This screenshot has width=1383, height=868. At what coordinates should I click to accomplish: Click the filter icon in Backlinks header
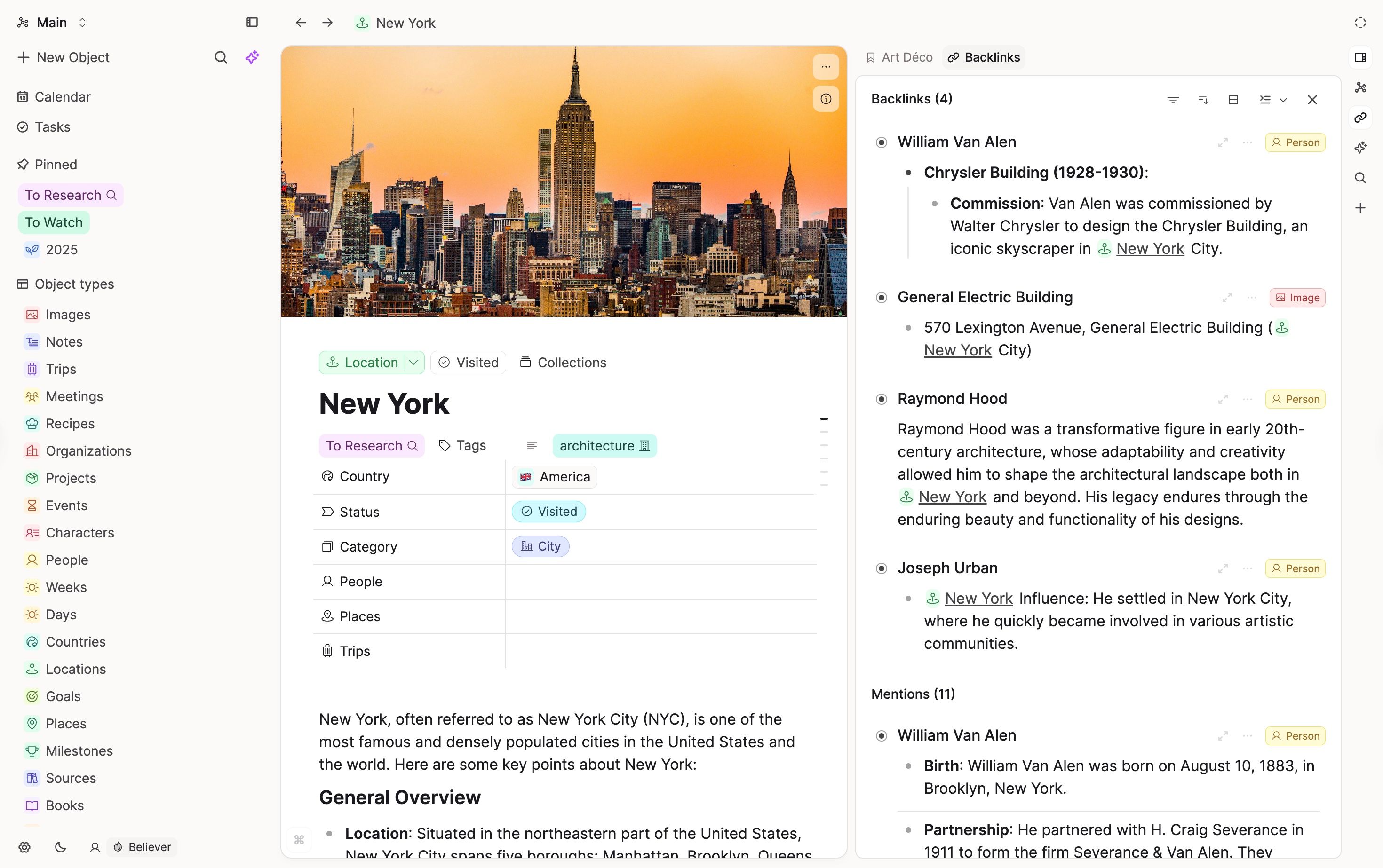point(1173,99)
